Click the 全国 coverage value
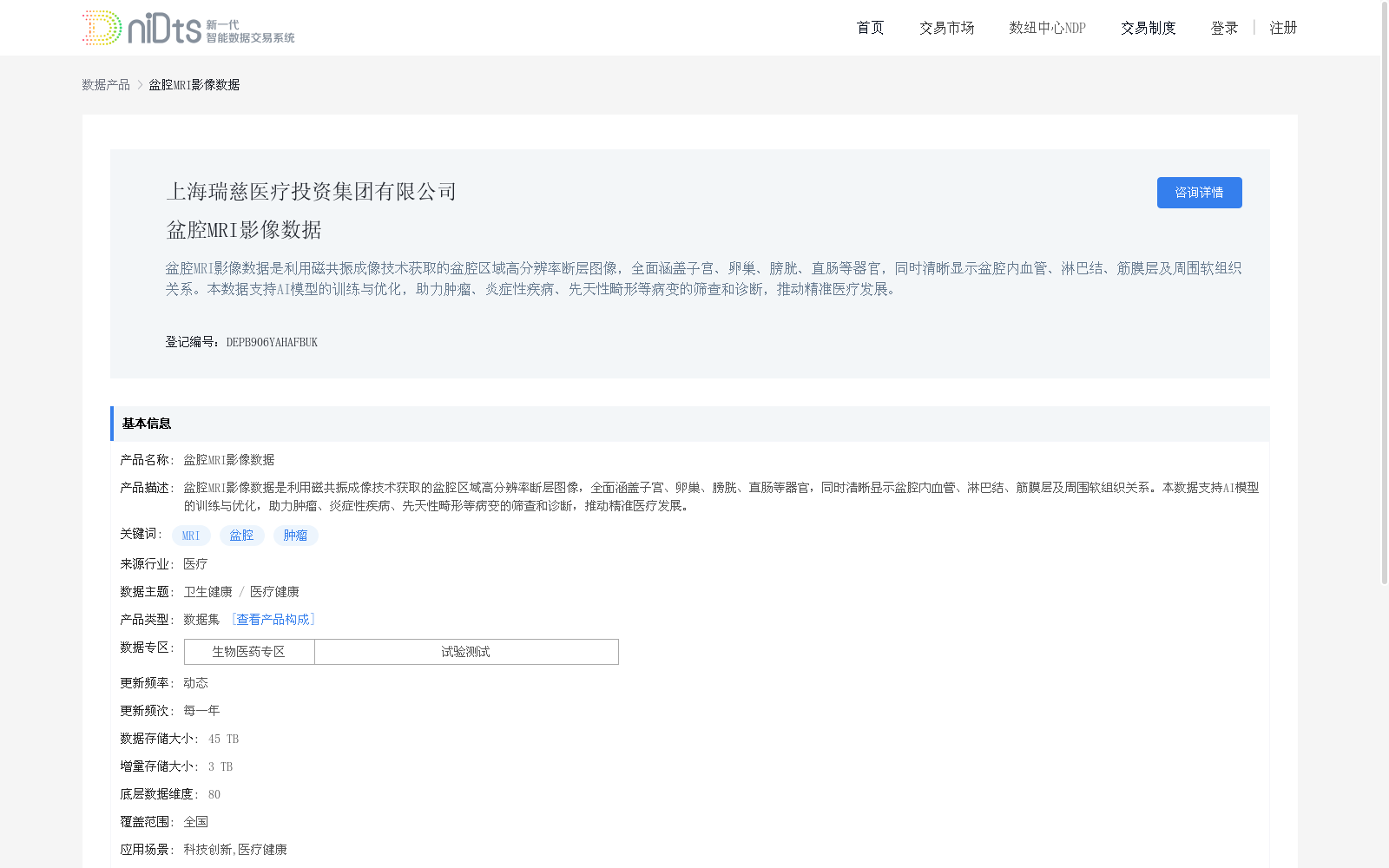The height and width of the screenshot is (868, 1389). [195, 822]
